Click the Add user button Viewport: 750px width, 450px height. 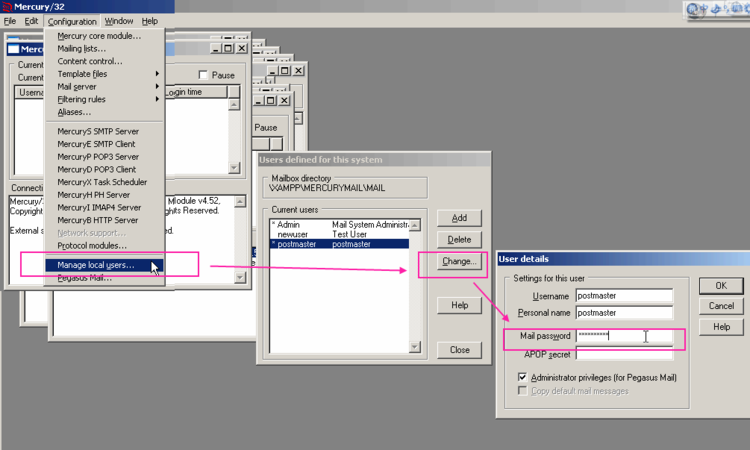(x=459, y=218)
